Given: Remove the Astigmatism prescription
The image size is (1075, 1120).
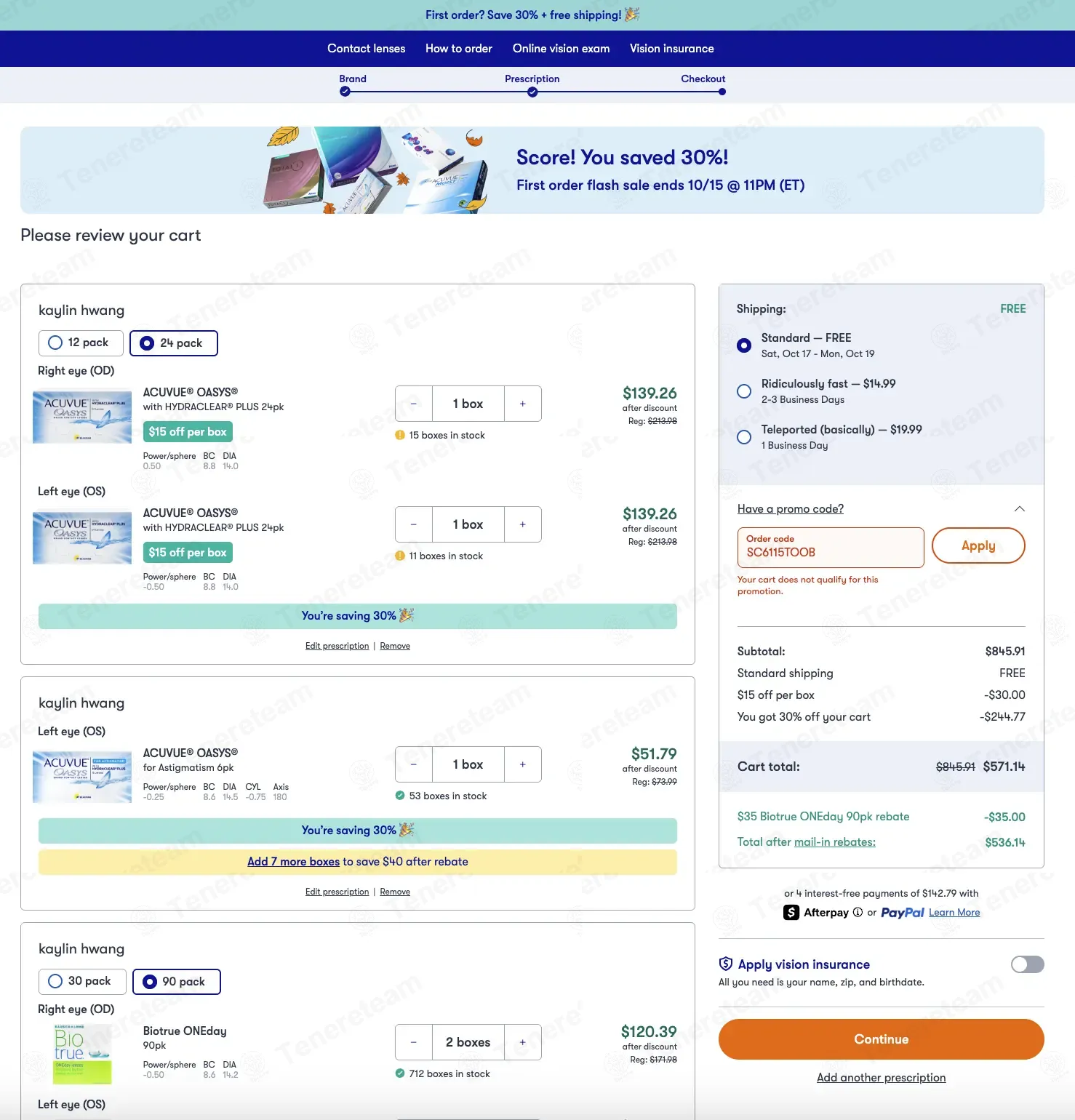Looking at the screenshot, I should [395, 892].
